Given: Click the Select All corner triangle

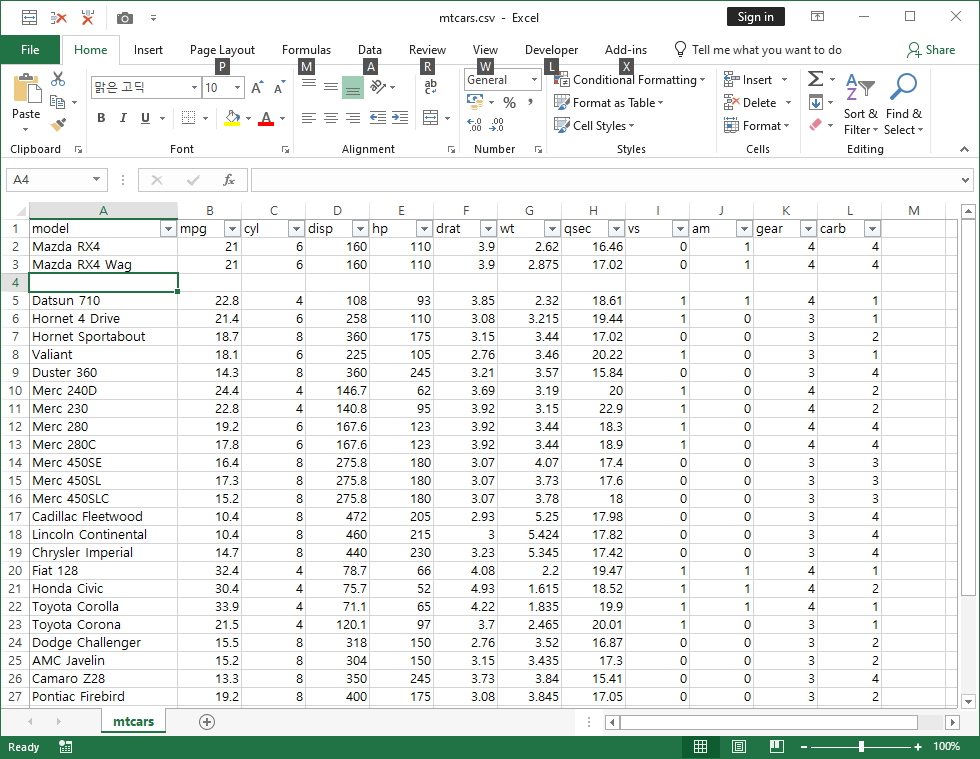Looking at the screenshot, I should click(21, 211).
